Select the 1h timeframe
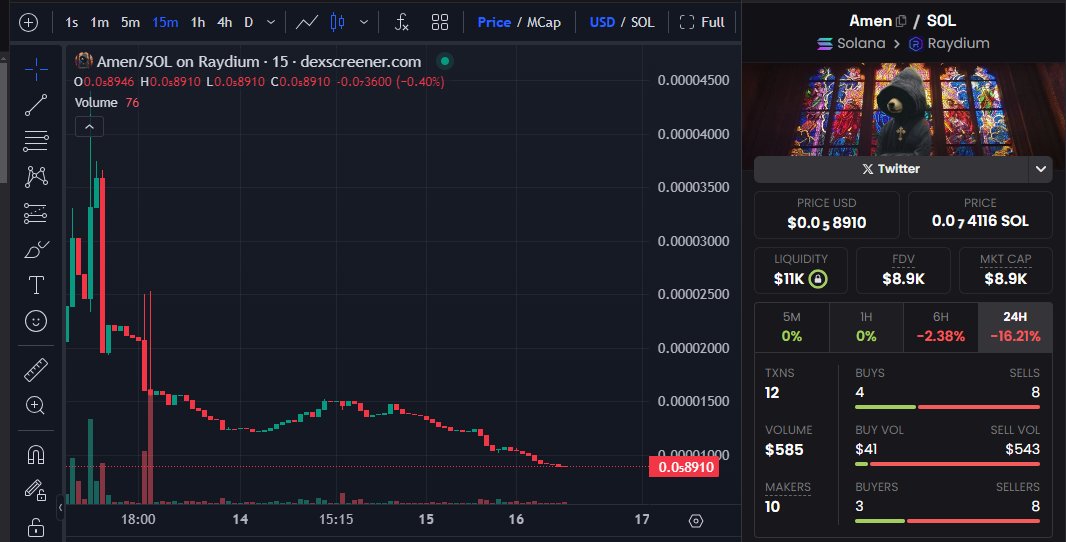The height and width of the screenshot is (542, 1066). pyautogui.click(x=198, y=22)
